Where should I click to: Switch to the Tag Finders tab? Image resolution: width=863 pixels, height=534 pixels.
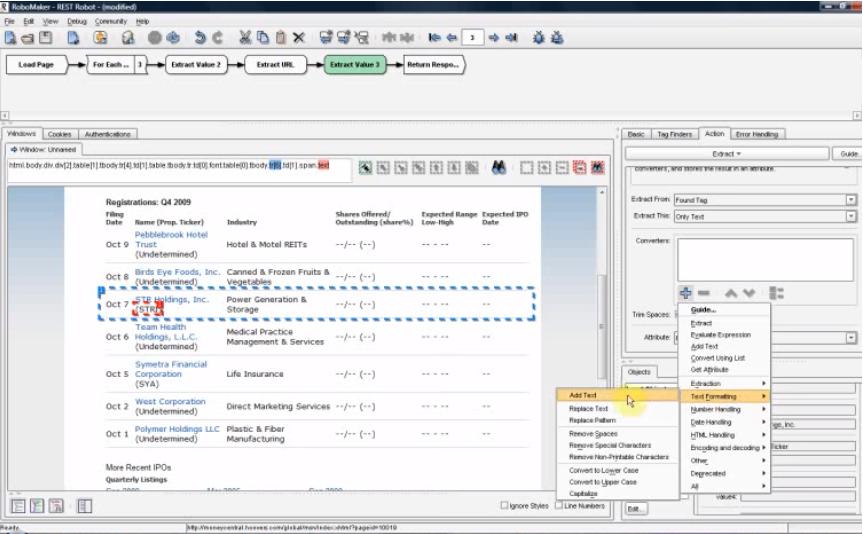pyautogui.click(x=674, y=134)
